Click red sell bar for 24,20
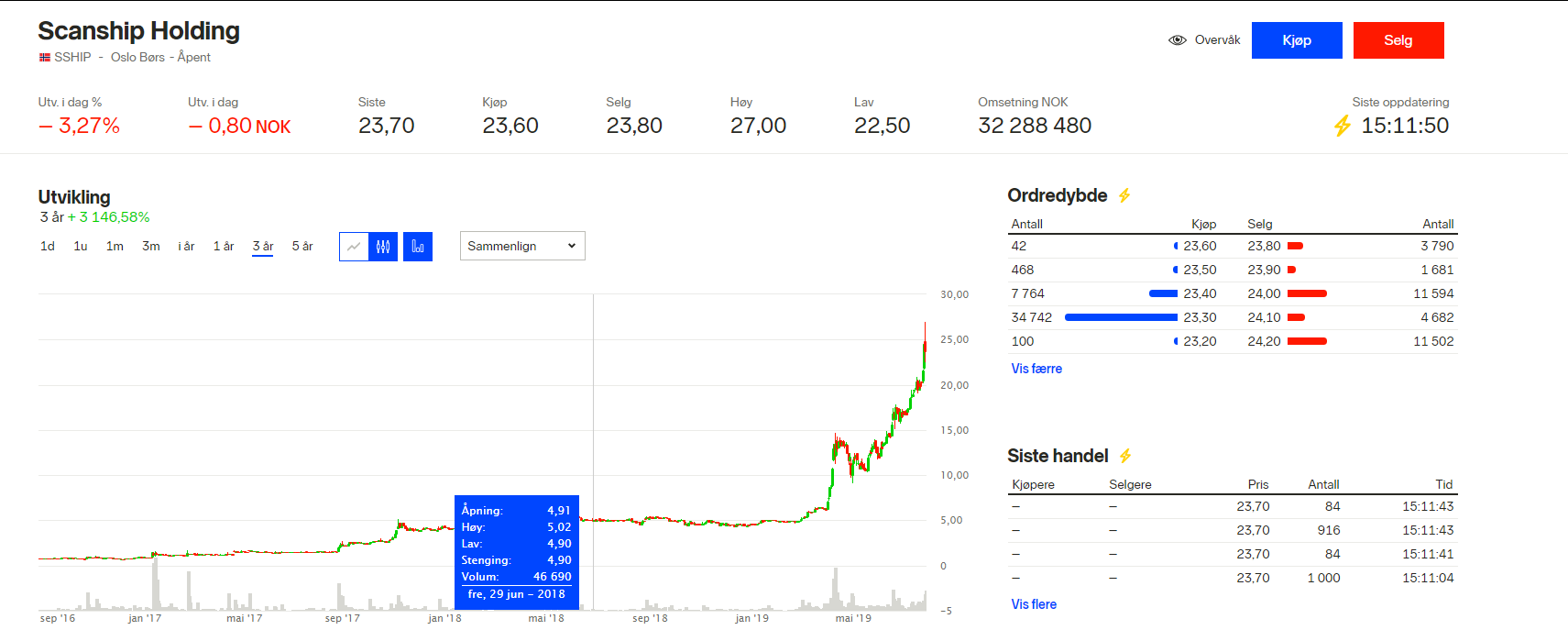 [1307, 341]
